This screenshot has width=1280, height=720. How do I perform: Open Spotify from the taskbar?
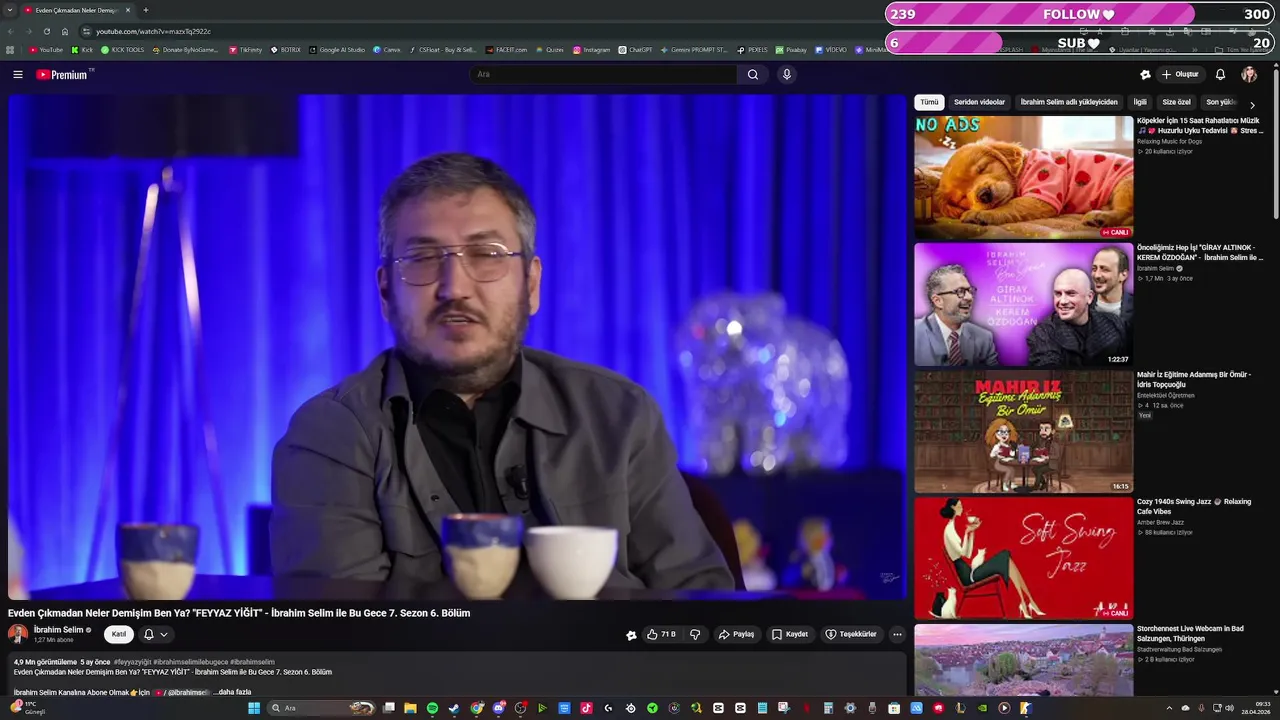click(x=432, y=708)
